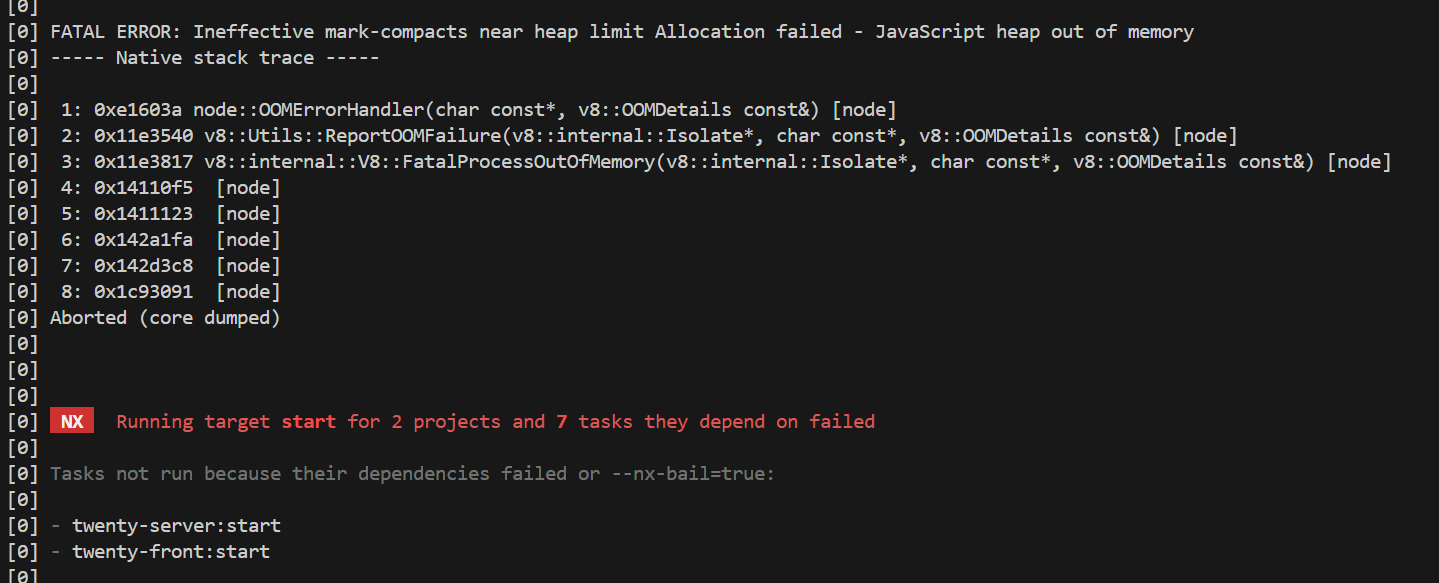The width and height of the screenshot is (1439, 583).
Task: Click stack frame address 0x1411123
Action: coord(143,214)
